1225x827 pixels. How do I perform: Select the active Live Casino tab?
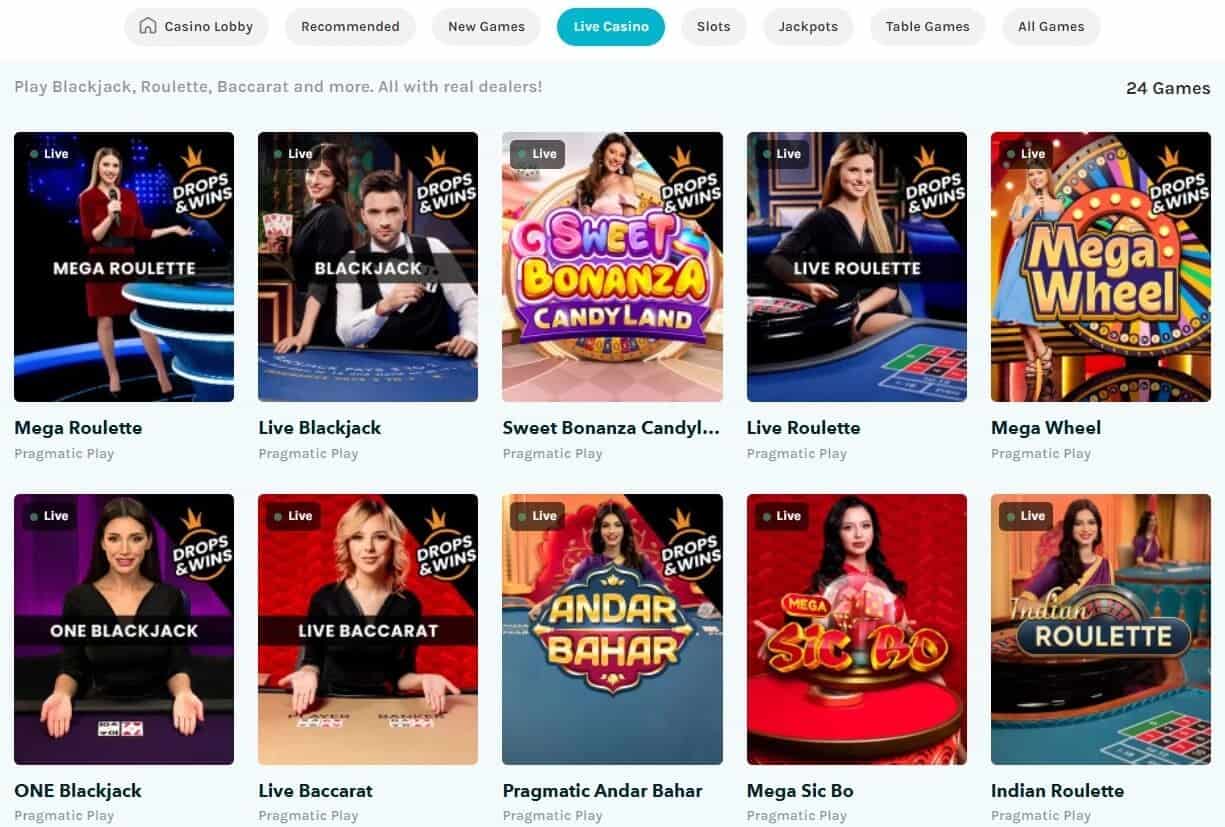pyautogui.click(x=610, y=27)
